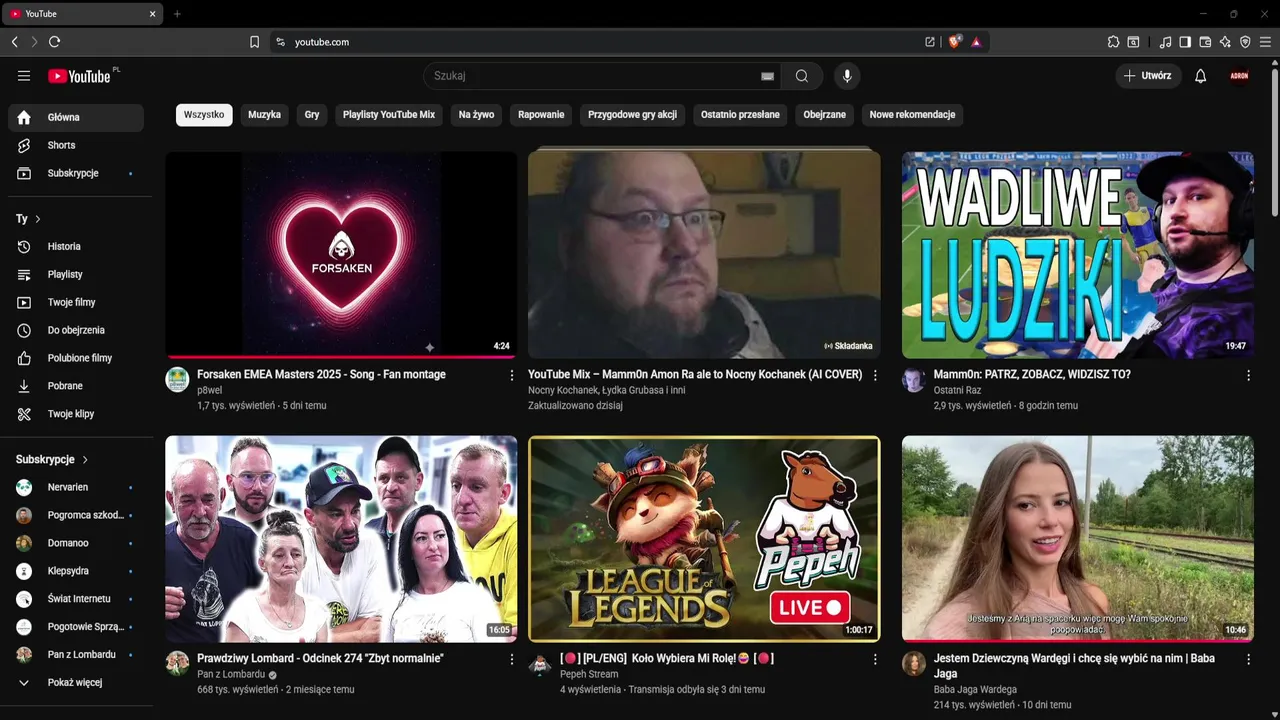Open a new browser tab
The width and height of the screenshot is (1280, 720).
click(x=177, y=14)
